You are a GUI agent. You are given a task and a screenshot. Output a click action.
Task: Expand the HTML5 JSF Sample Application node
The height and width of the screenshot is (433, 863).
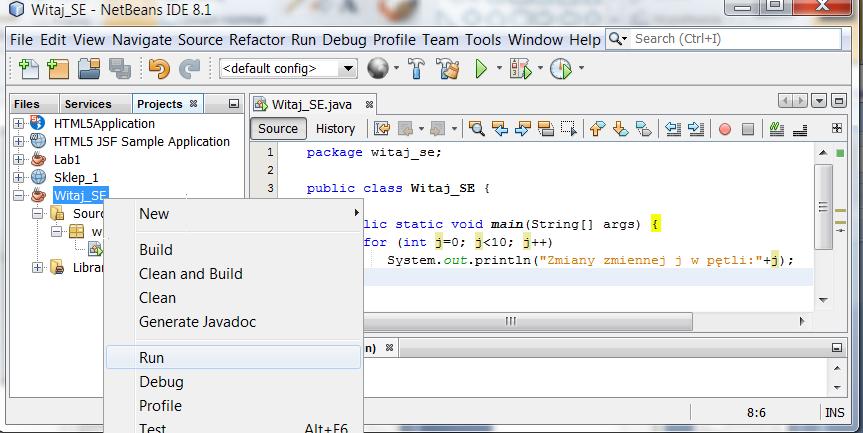click(x=19, y=141)
